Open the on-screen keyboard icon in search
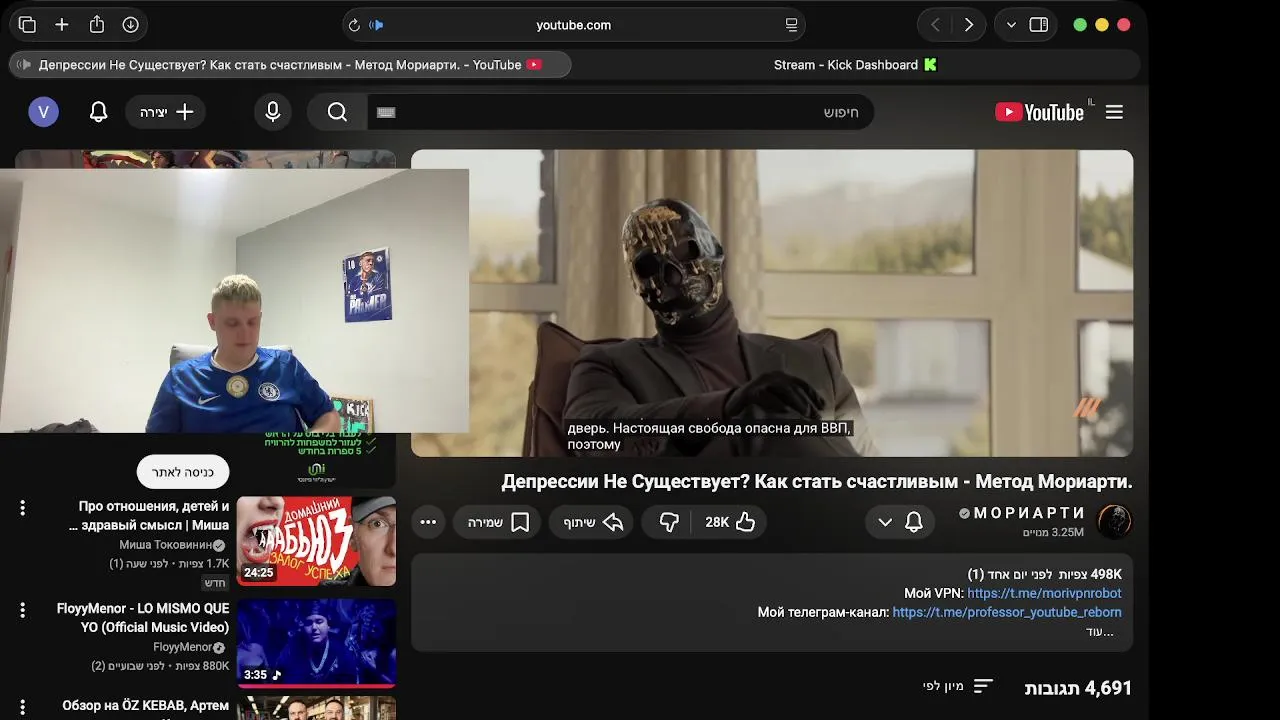The width and height of the screenshot is (1280, 720). click(x=387, y=112)
